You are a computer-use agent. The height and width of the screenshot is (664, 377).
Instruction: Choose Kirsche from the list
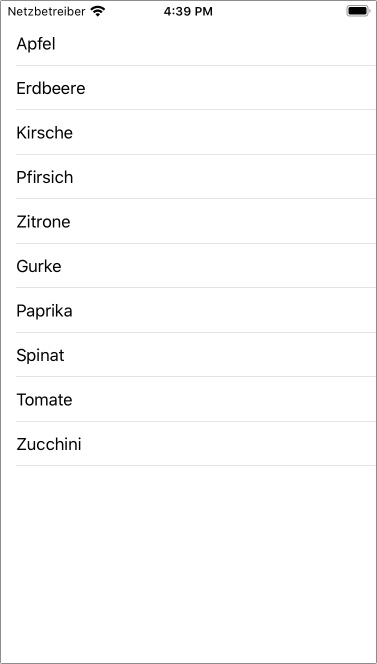pyautogui.click(x=188, y=133)
